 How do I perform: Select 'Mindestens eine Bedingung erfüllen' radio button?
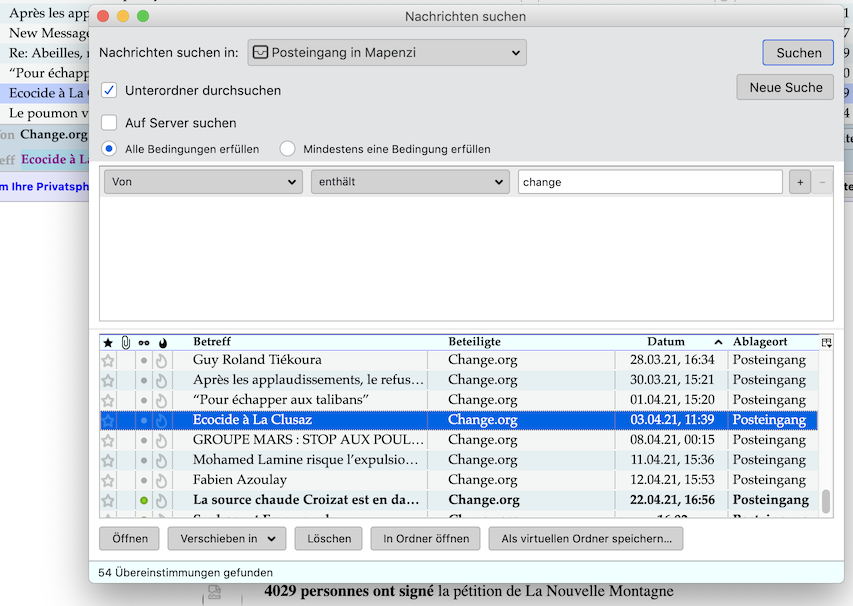(x=288, y=149)
